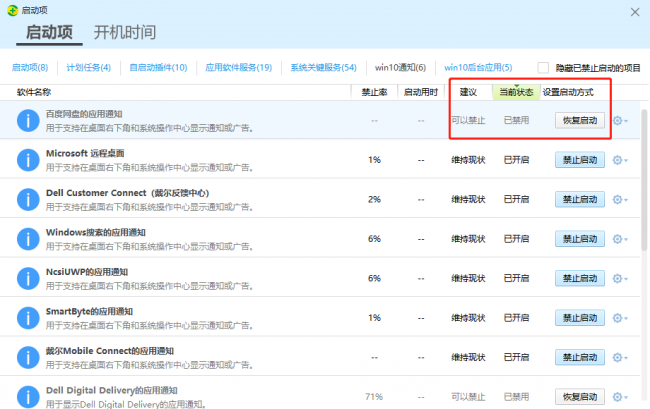Screen dimensions: 650x409
Task: Click 禁止启动 for 戴尔Mobile Connect的应用通知
Action: pyautogui.click(x=580, y=357)
